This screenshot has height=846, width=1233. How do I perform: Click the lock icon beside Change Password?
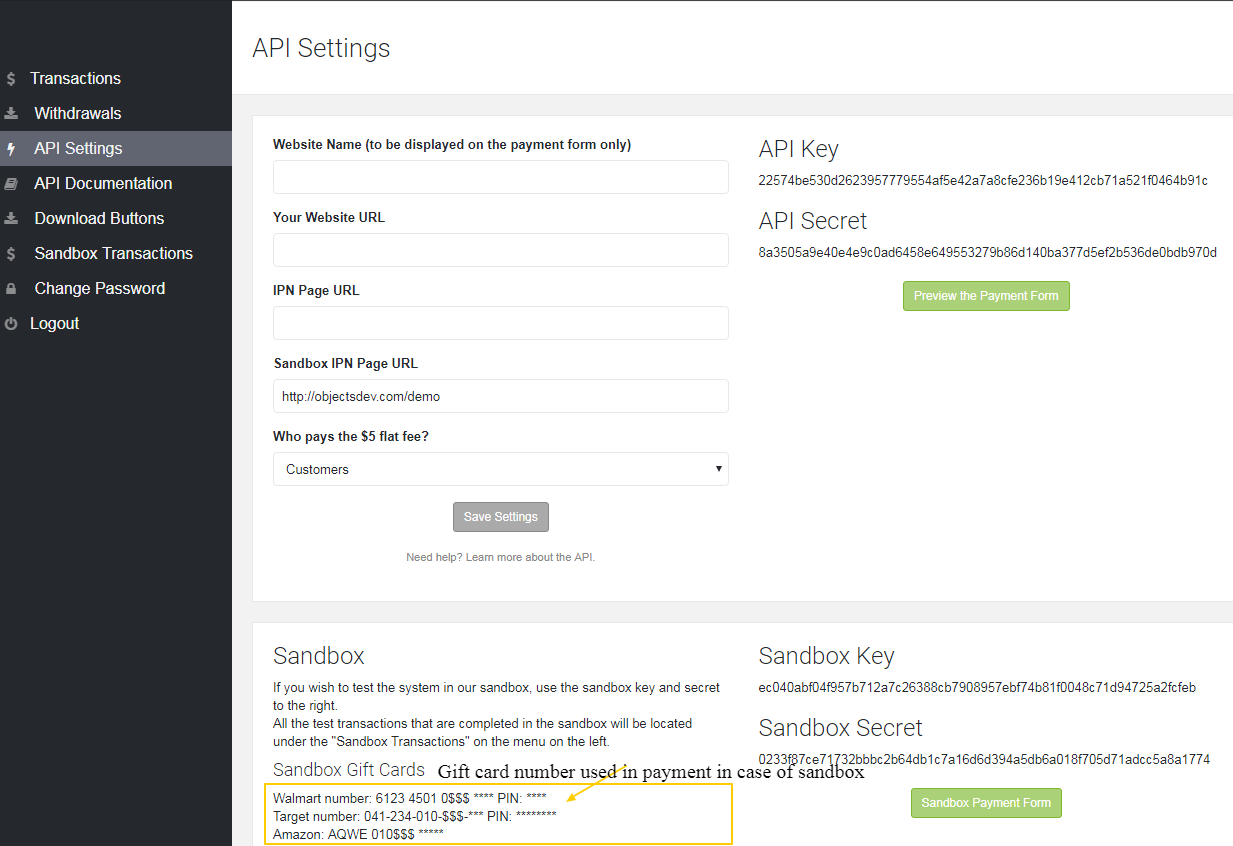[11, 289]
